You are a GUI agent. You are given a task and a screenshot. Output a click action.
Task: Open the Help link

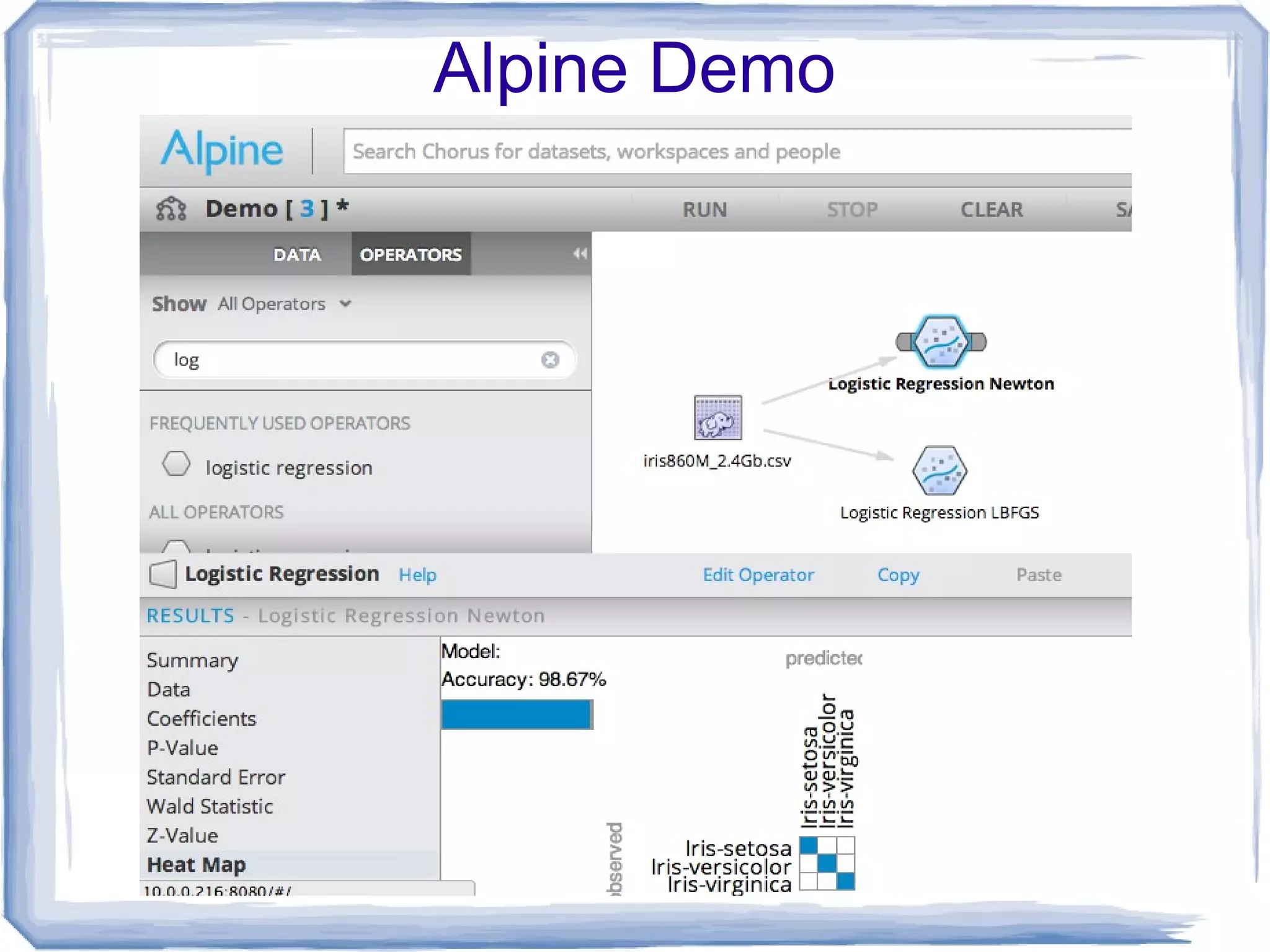(x=417, y=575)
